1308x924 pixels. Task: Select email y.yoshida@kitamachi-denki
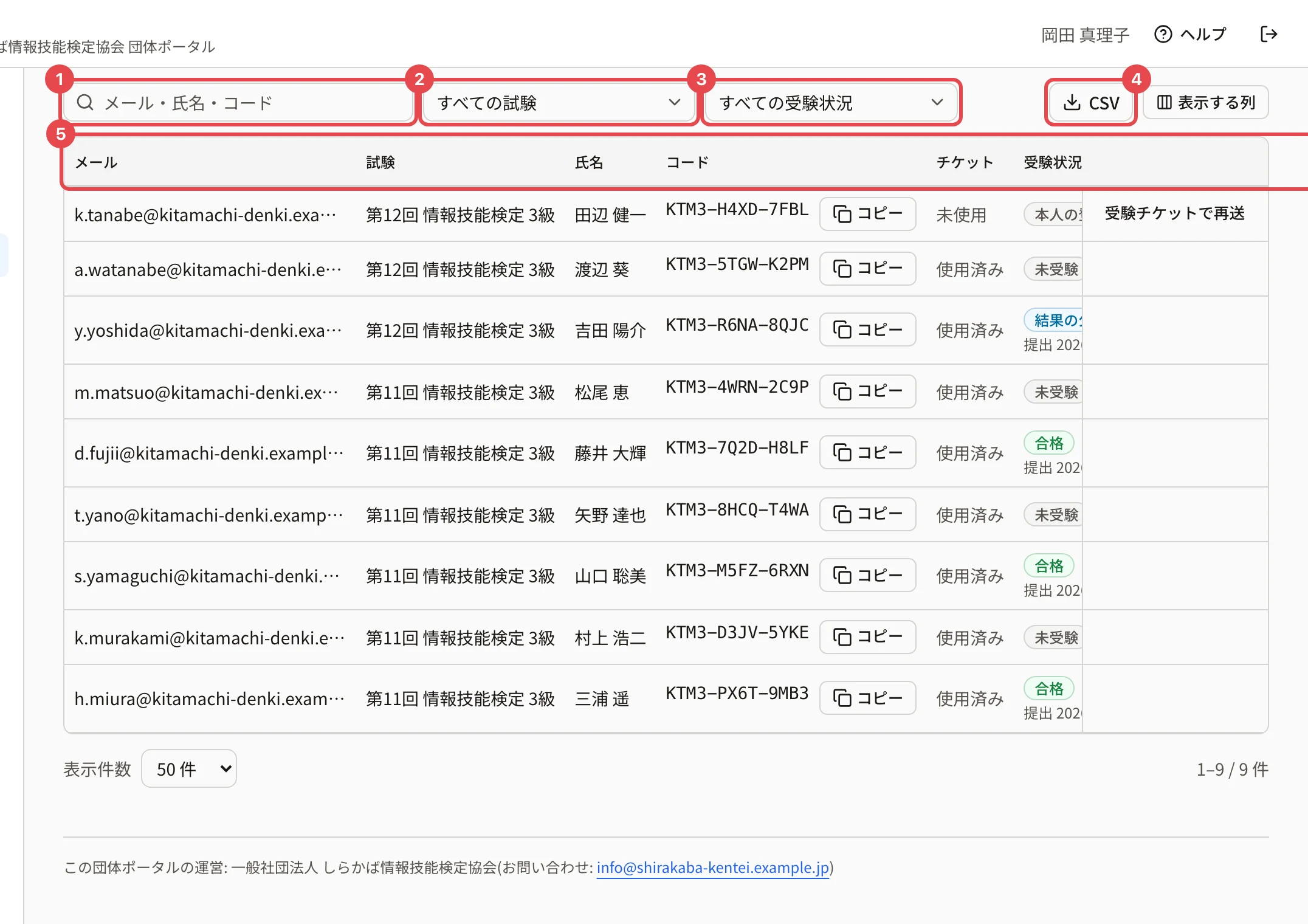point(208,331)
